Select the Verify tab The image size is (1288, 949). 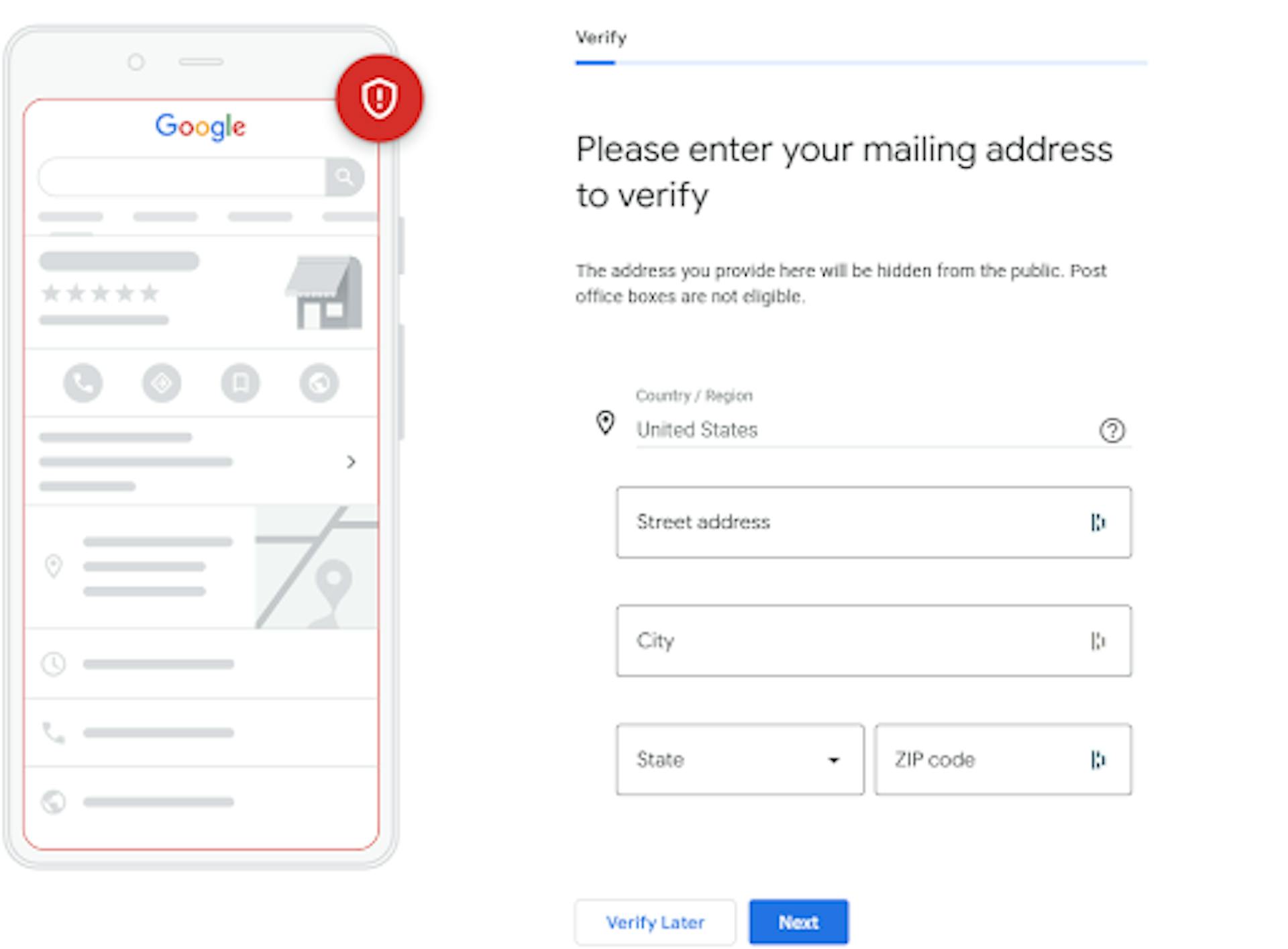[x=601, y=38]
